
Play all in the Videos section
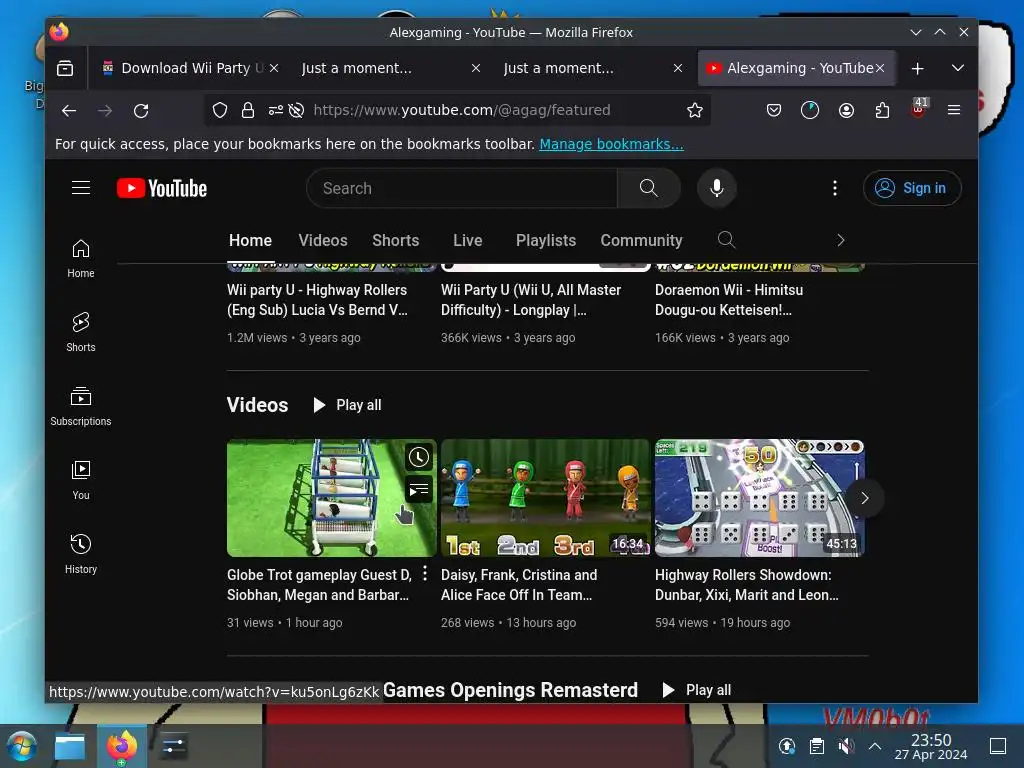click(347, 405)
